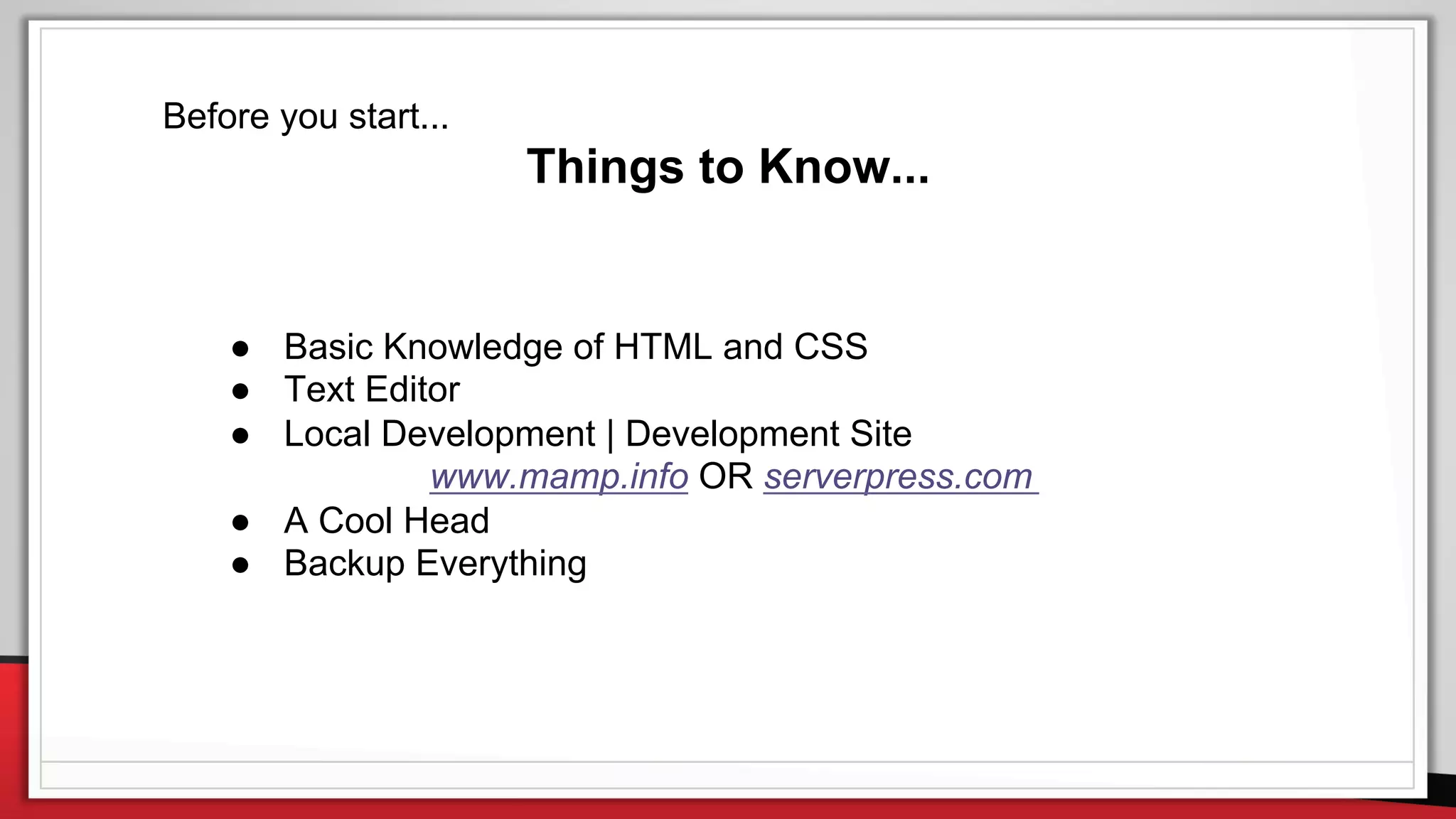This screenshot has height=819, width=1456.
Task: Click the 'OR' text between the links
Action: coord(726,476)
